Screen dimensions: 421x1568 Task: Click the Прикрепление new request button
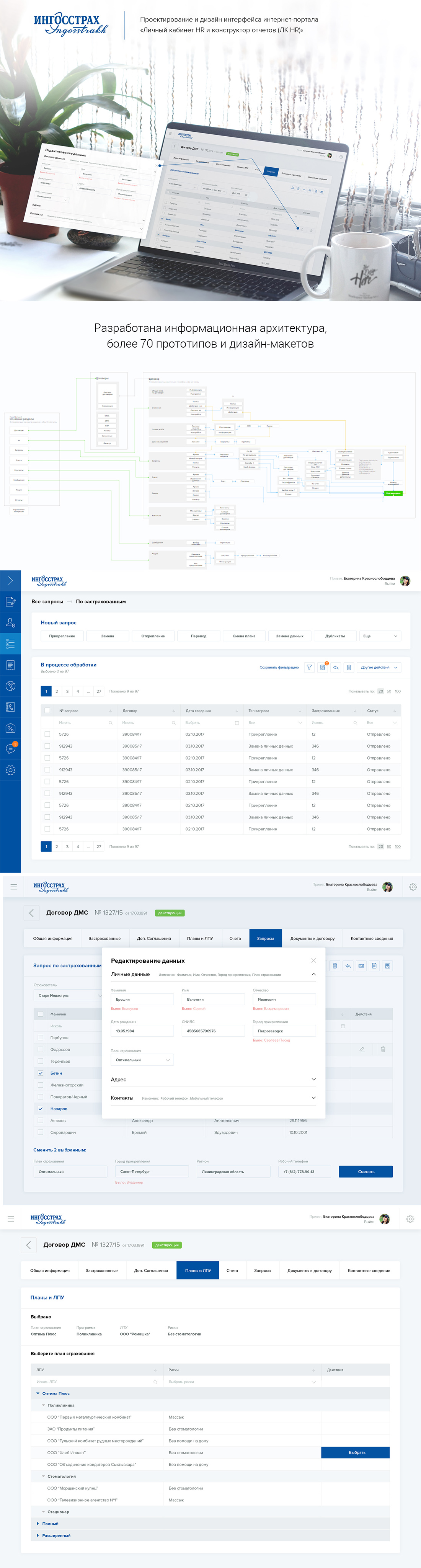click(62, 635)
